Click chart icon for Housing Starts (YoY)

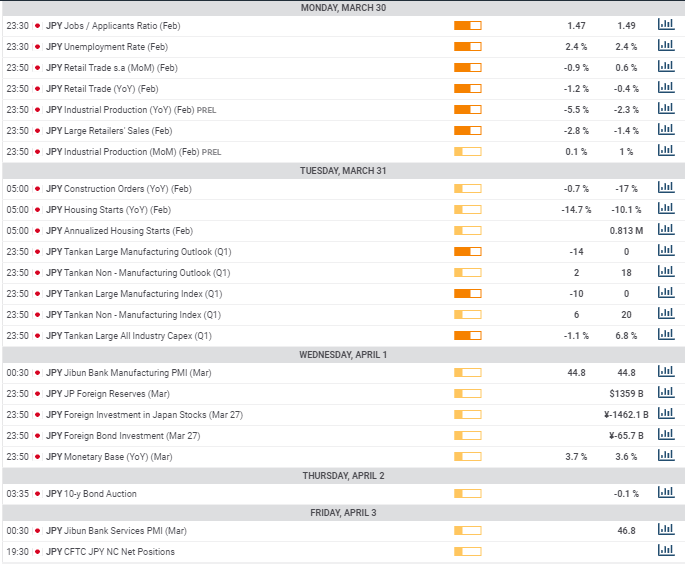[x=665, y=209]
